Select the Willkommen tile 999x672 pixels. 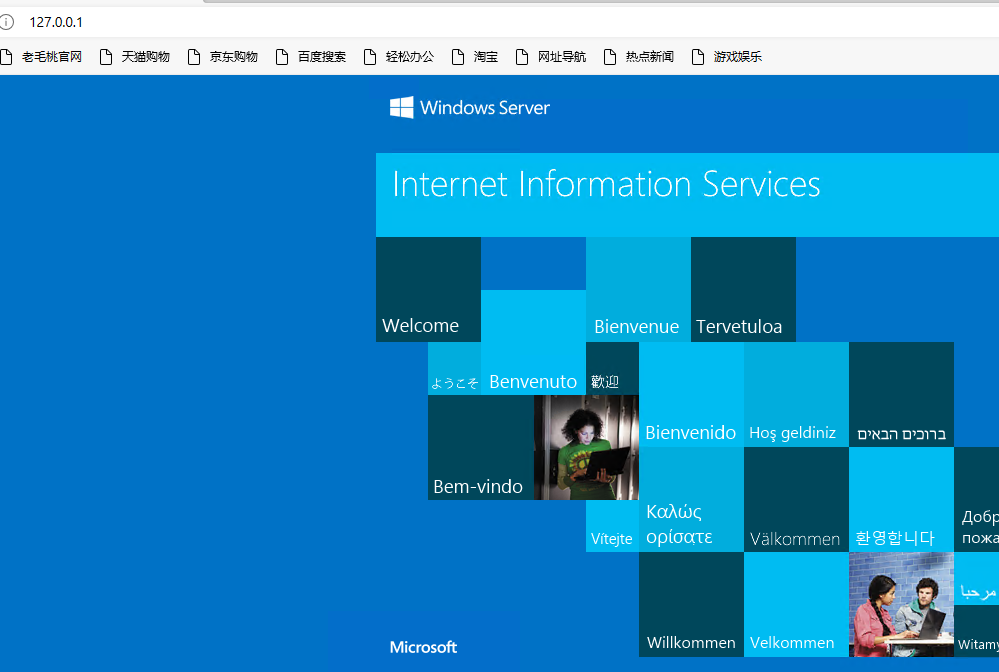[691, 604]
